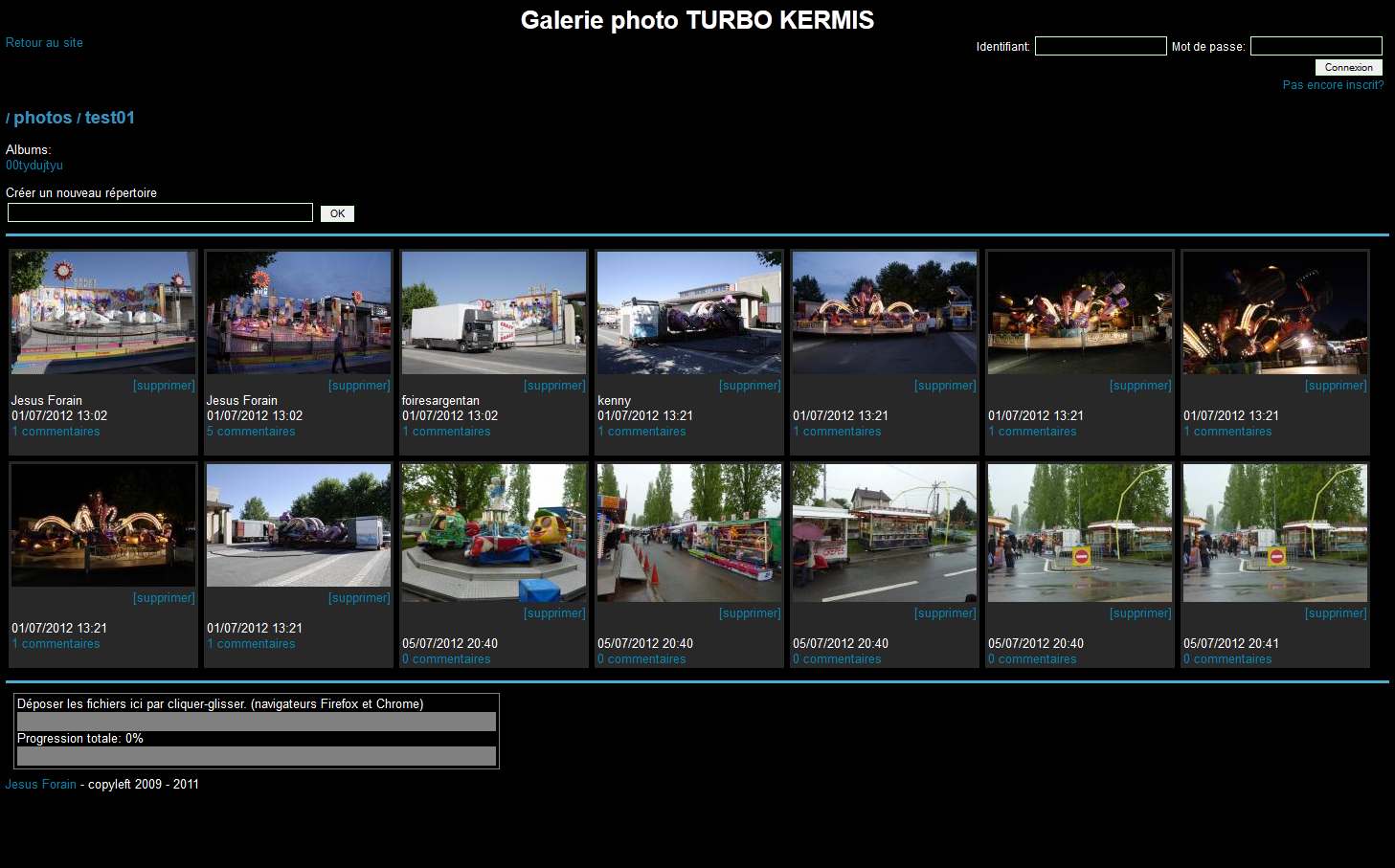The height and width of the screenshot is (868, 1395).
Task: Click the file drop zone bar
Action: click(257, 722)
